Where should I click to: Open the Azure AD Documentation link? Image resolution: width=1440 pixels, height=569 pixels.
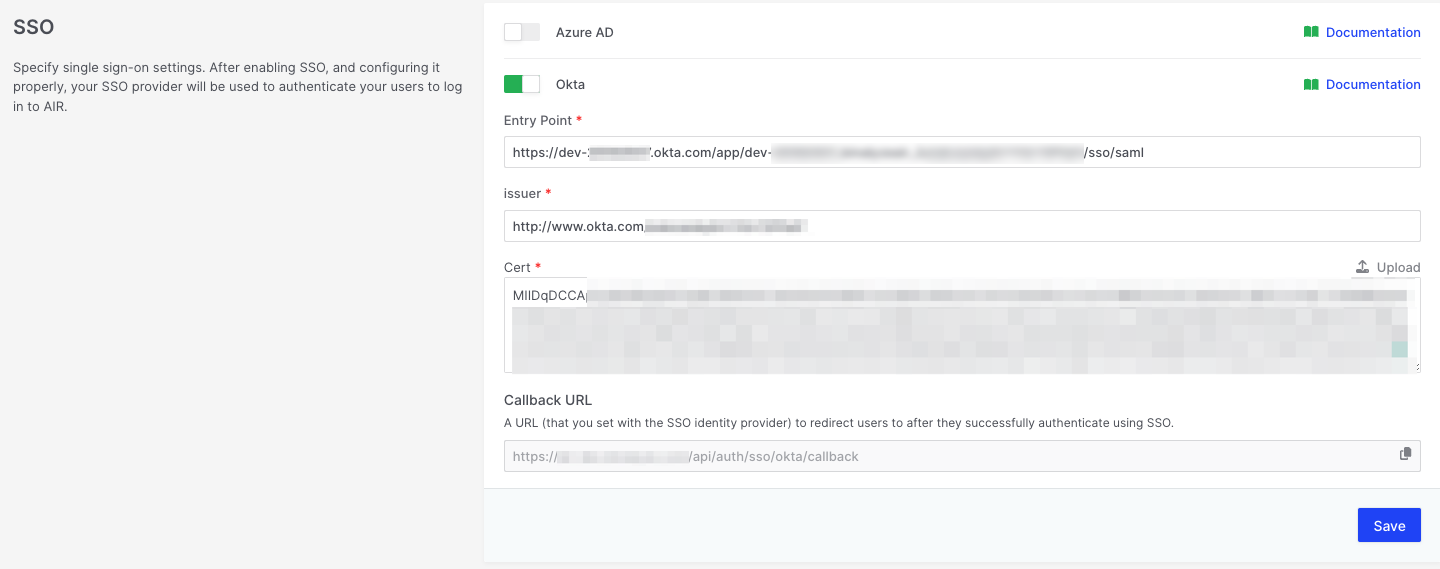(1372, 32)
